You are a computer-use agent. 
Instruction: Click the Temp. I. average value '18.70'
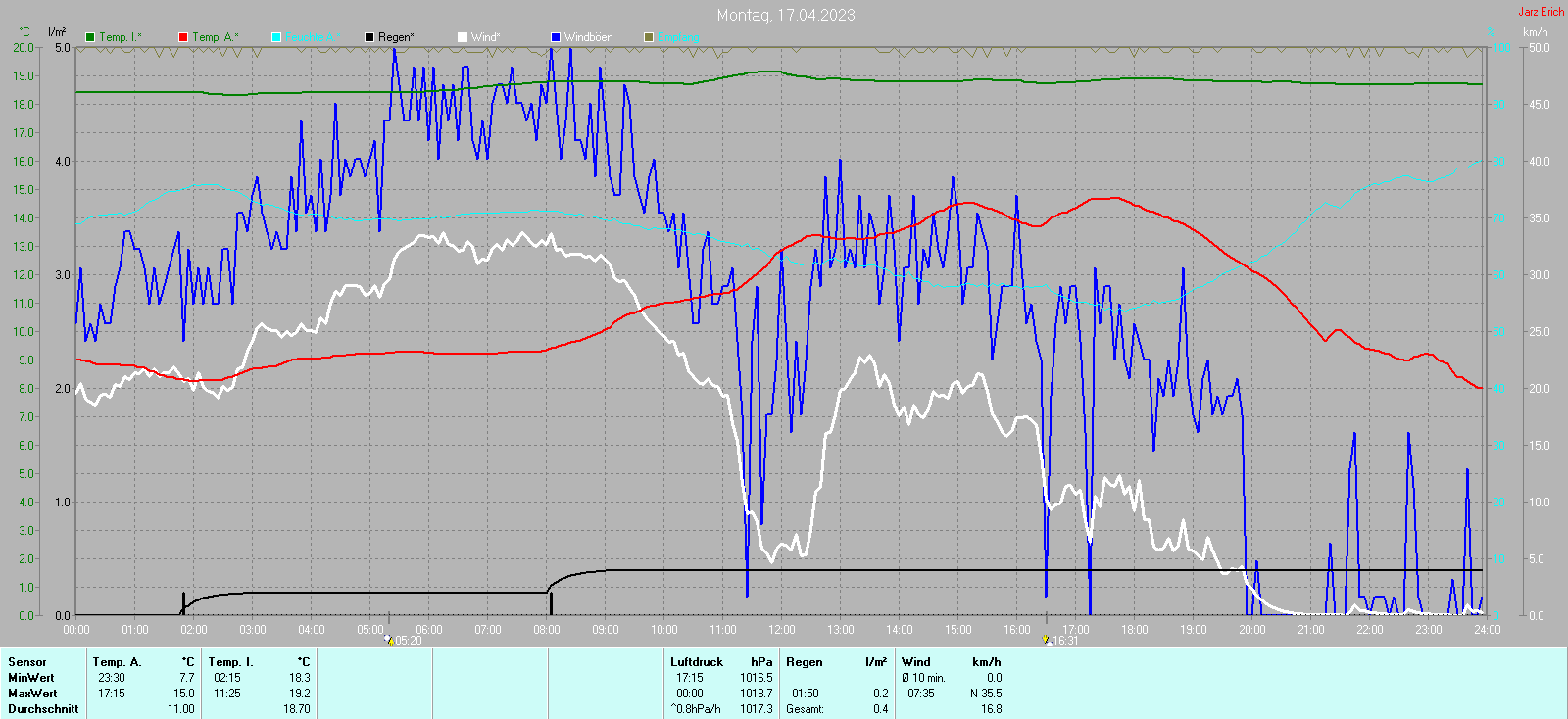pyautogui.click(x=297, y=709)
